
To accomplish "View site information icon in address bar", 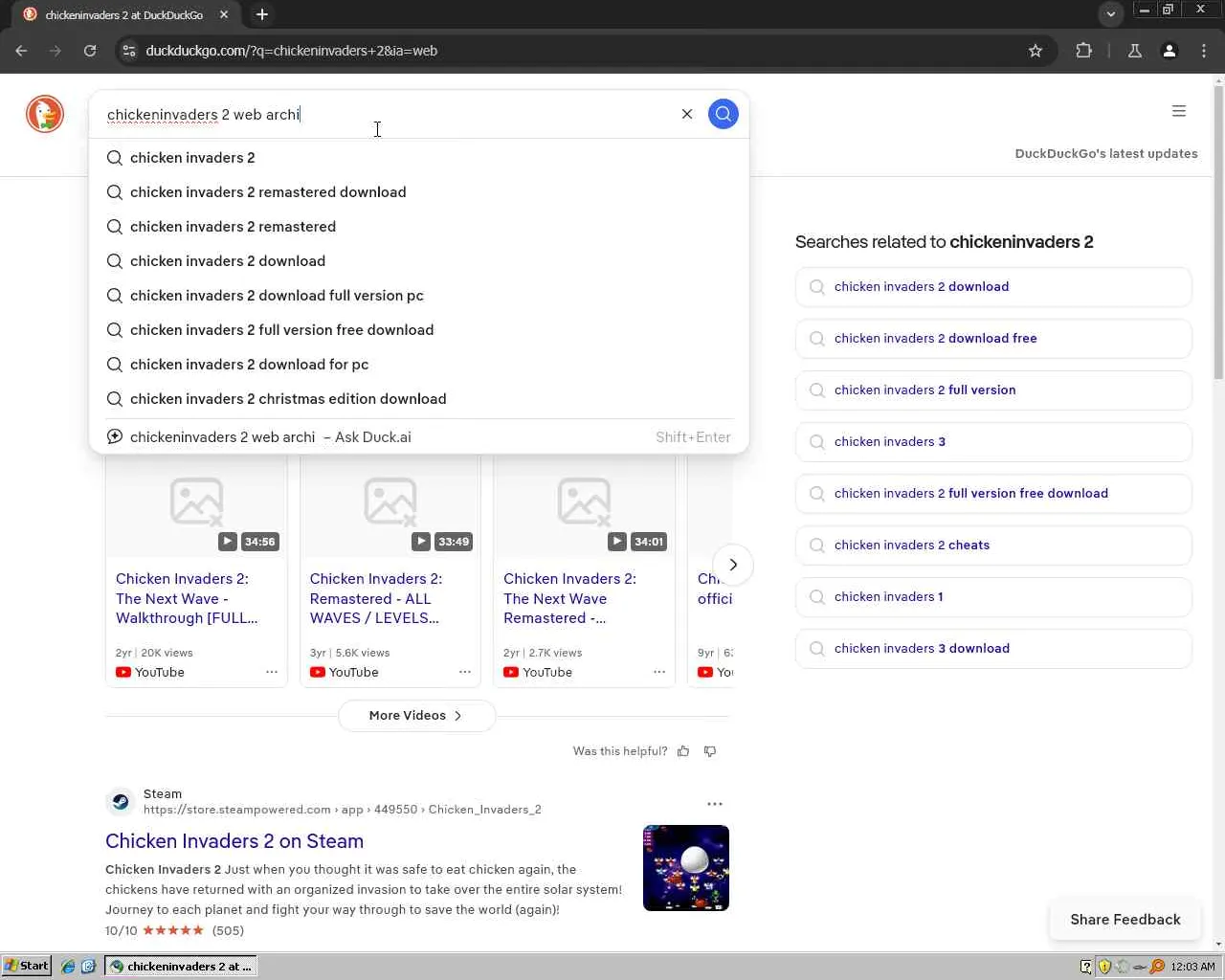I will (129, 51).
